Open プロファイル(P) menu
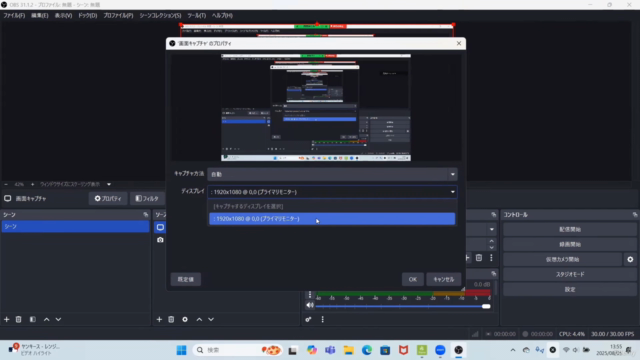Screen dimensions: 640x360 (118, 16)
